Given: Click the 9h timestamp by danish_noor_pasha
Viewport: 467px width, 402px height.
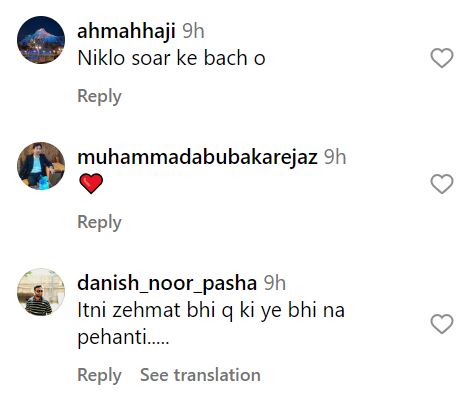Looking at the screenshot, I should pos(275,283).
